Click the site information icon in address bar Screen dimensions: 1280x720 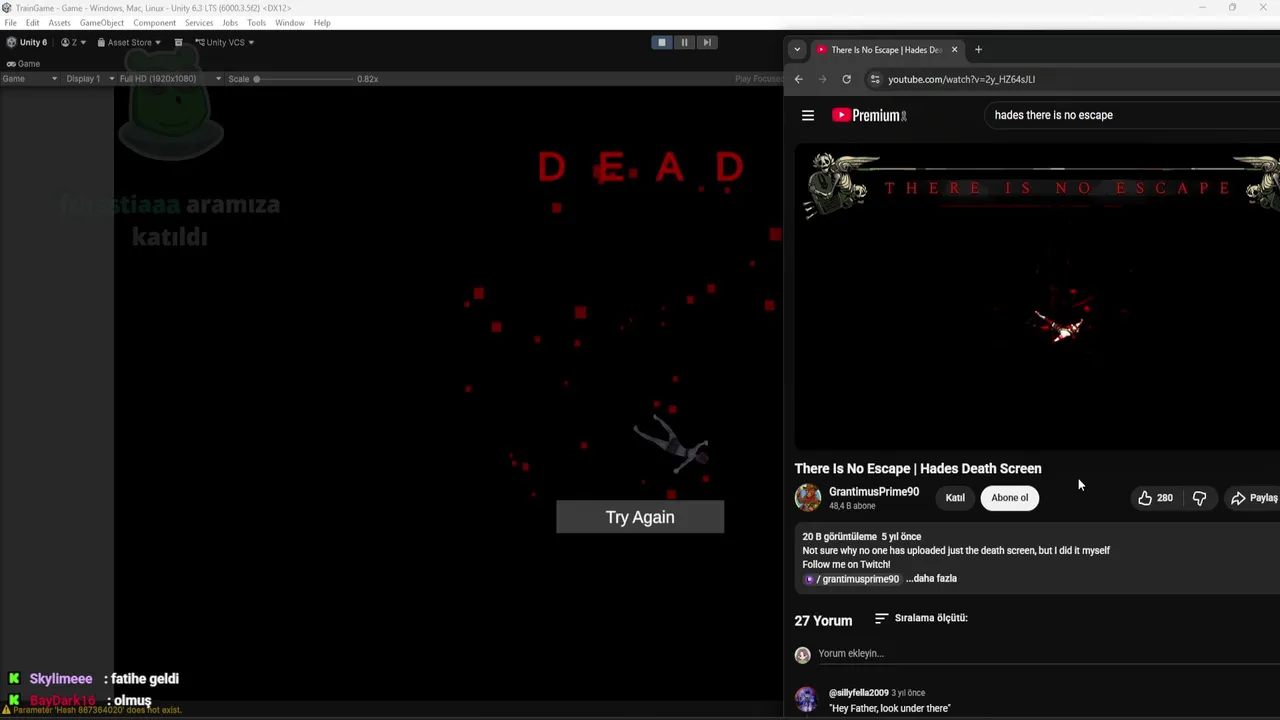coord(875,79)
